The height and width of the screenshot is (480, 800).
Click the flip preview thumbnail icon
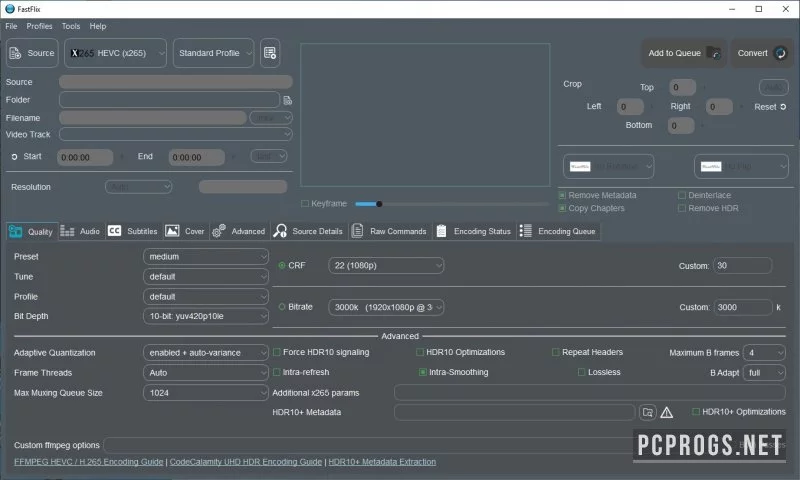pos(711,166)
